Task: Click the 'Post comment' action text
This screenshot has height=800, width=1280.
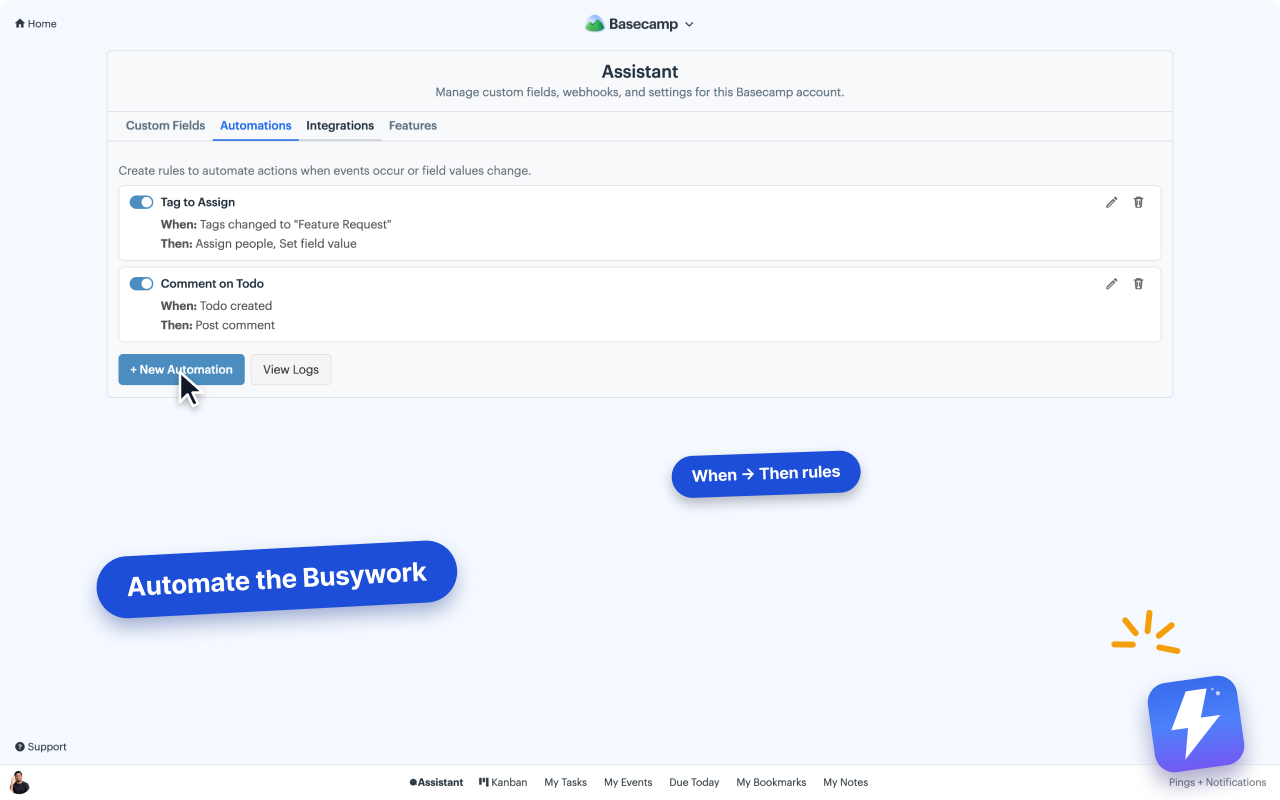Action: pos(235,326)
